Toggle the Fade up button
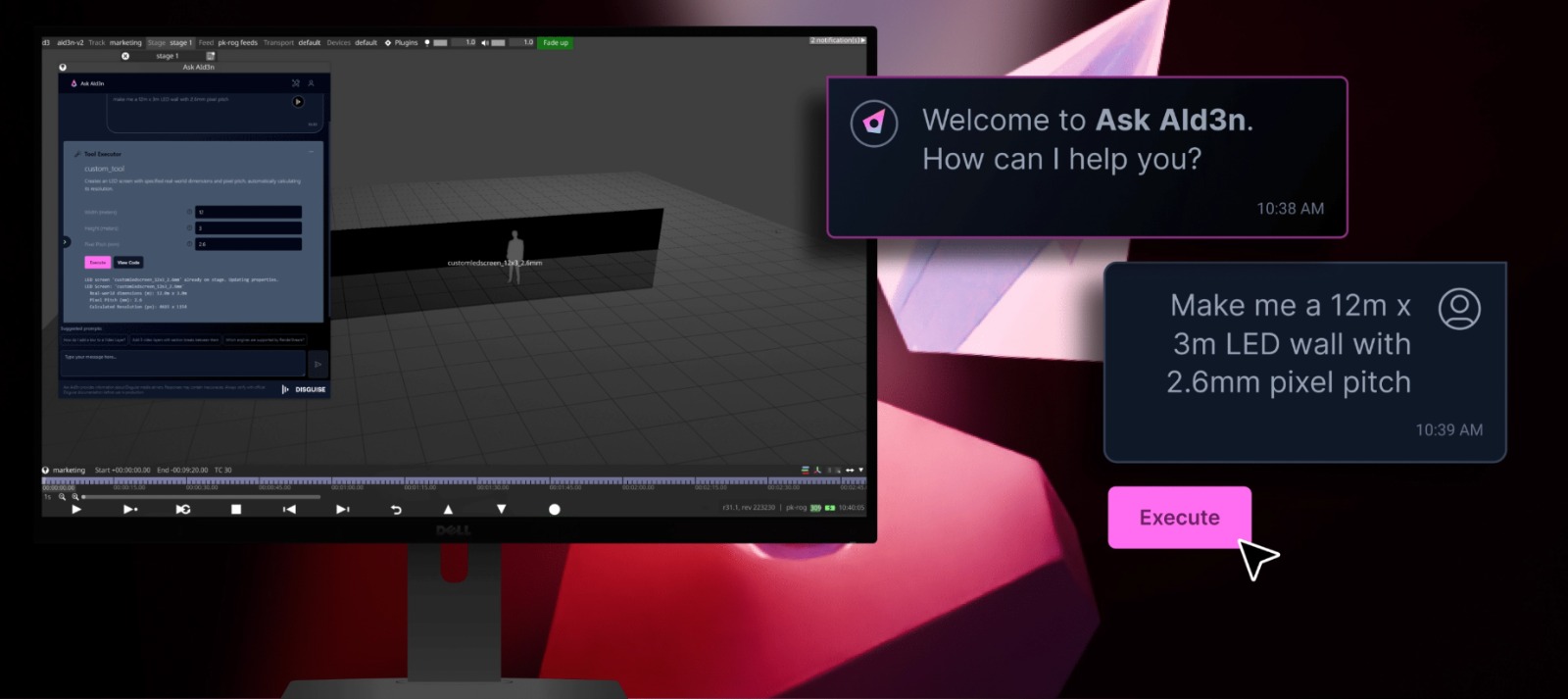This screenshot has height=699, width=1568. click(556, 43)
